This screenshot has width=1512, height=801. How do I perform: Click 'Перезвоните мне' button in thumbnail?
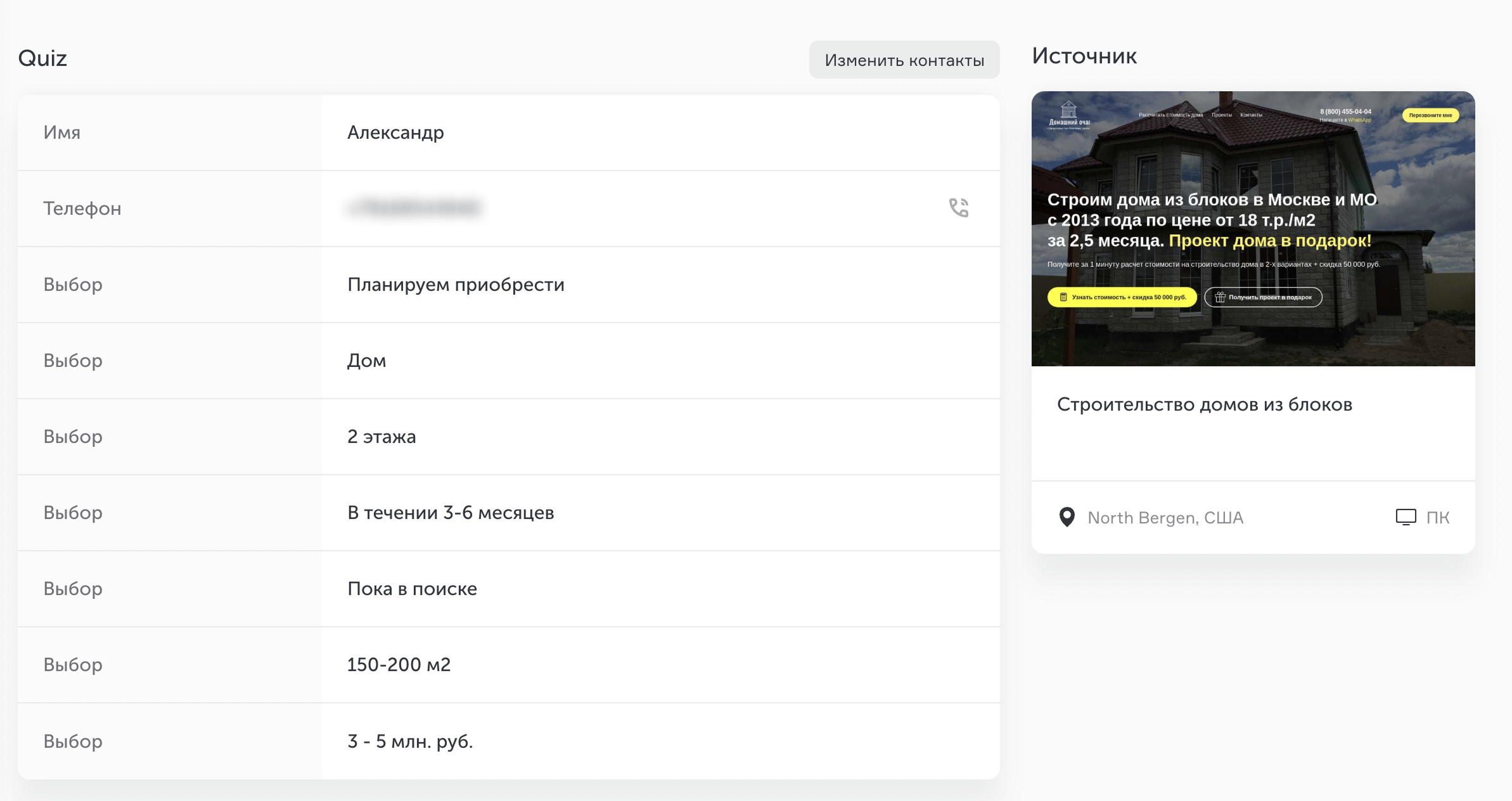tap(1430, 115)
